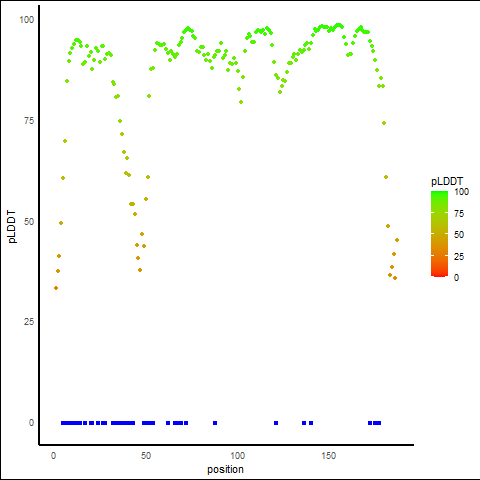Click the rotated y-axis title pLDDT

(x=12, y=227)
